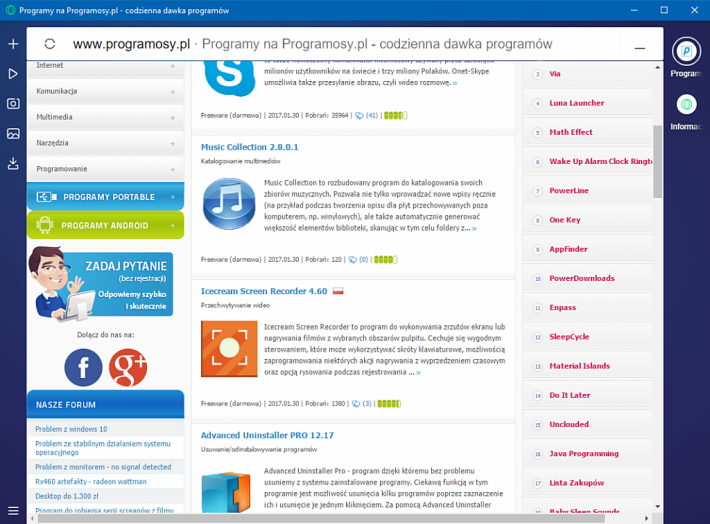Open Lista Zakupów in the ranking list
710x524 pixels.
pyautogui.click(x=576, y=483)
